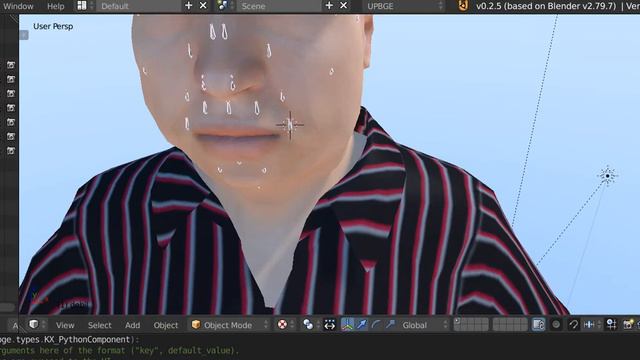This screenshot has width=640, height=360.
Task: Click the OpenGL render image icon
Action: [628, 325]
